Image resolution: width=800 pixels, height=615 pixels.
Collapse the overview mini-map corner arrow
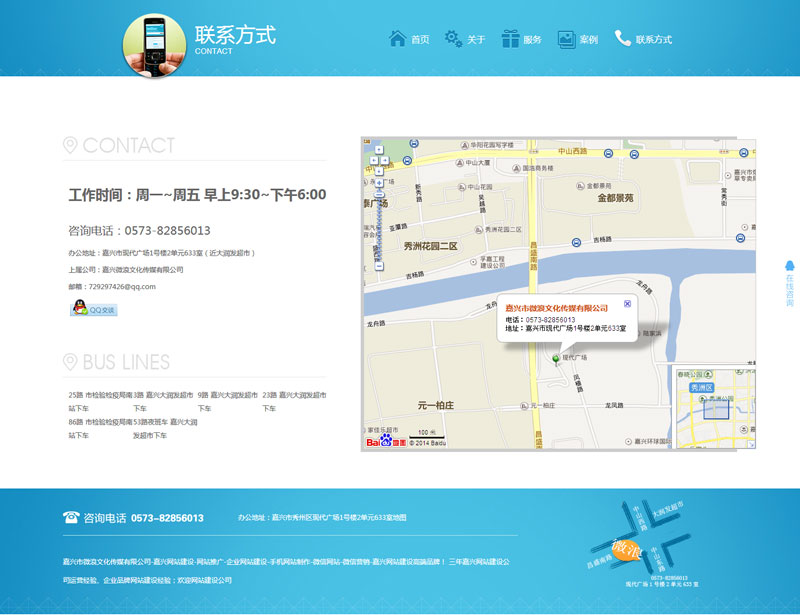point(751,445)
